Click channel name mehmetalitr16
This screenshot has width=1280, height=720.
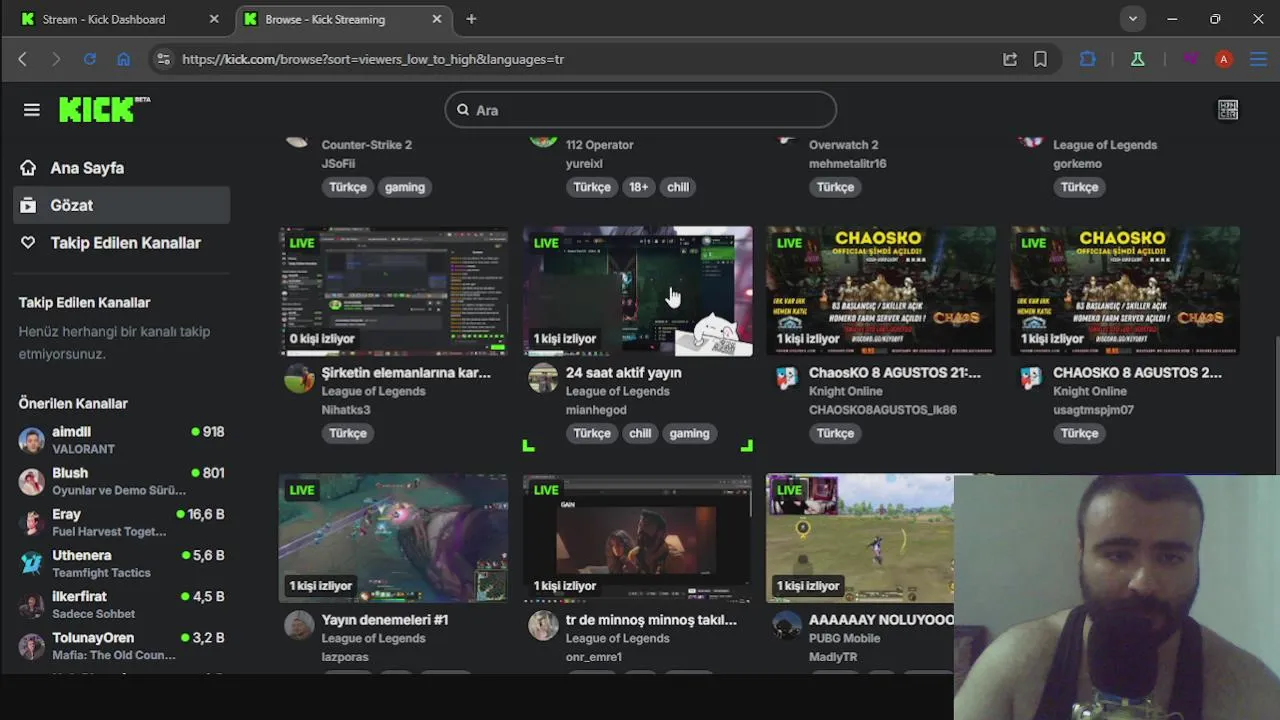847,164
